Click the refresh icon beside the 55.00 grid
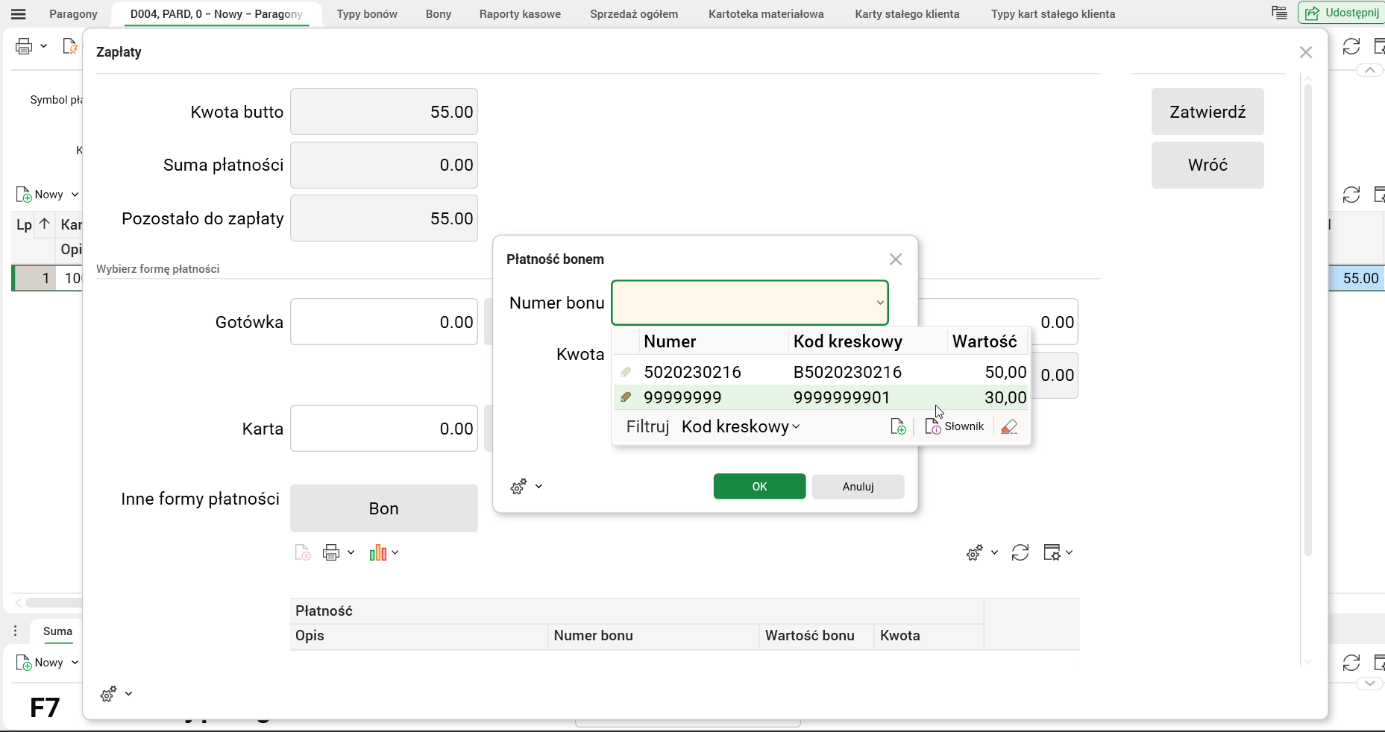Viewport: 1385px width, 732px height. pos(1351,195)
